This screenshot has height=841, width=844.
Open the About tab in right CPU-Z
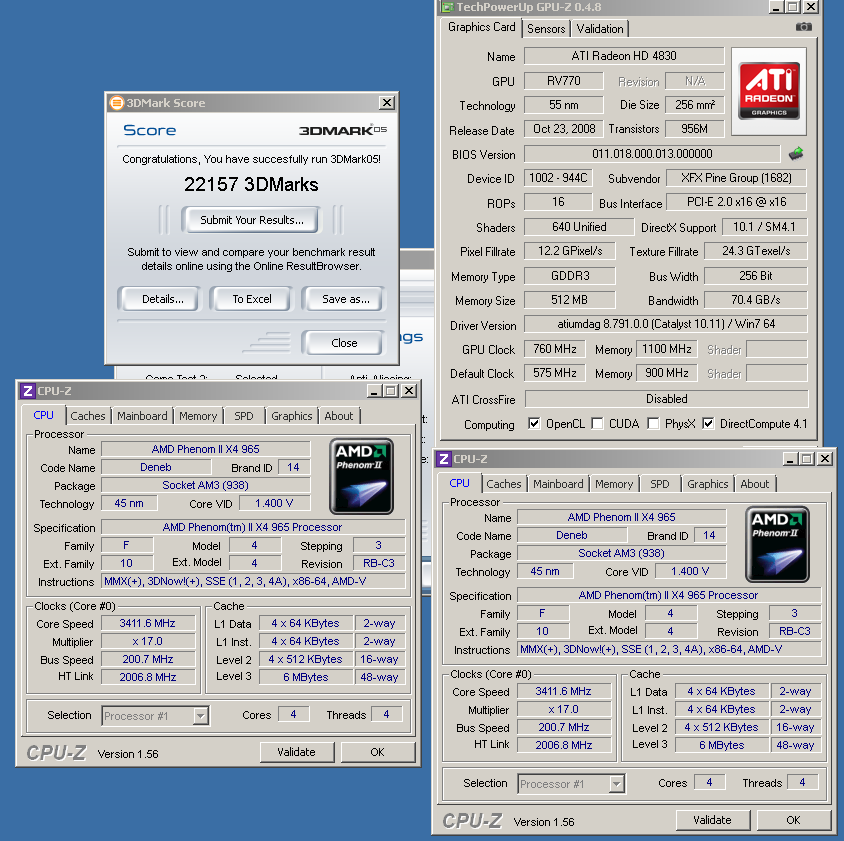[755, 484]
